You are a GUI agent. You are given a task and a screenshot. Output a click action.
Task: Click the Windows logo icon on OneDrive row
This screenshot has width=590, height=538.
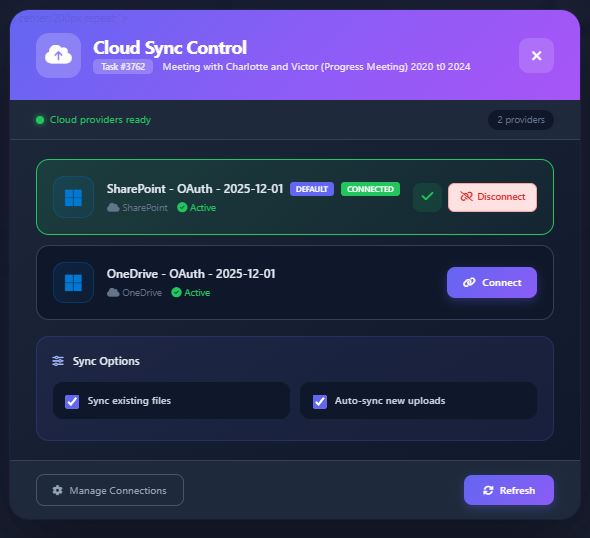(x=73, y=283)
